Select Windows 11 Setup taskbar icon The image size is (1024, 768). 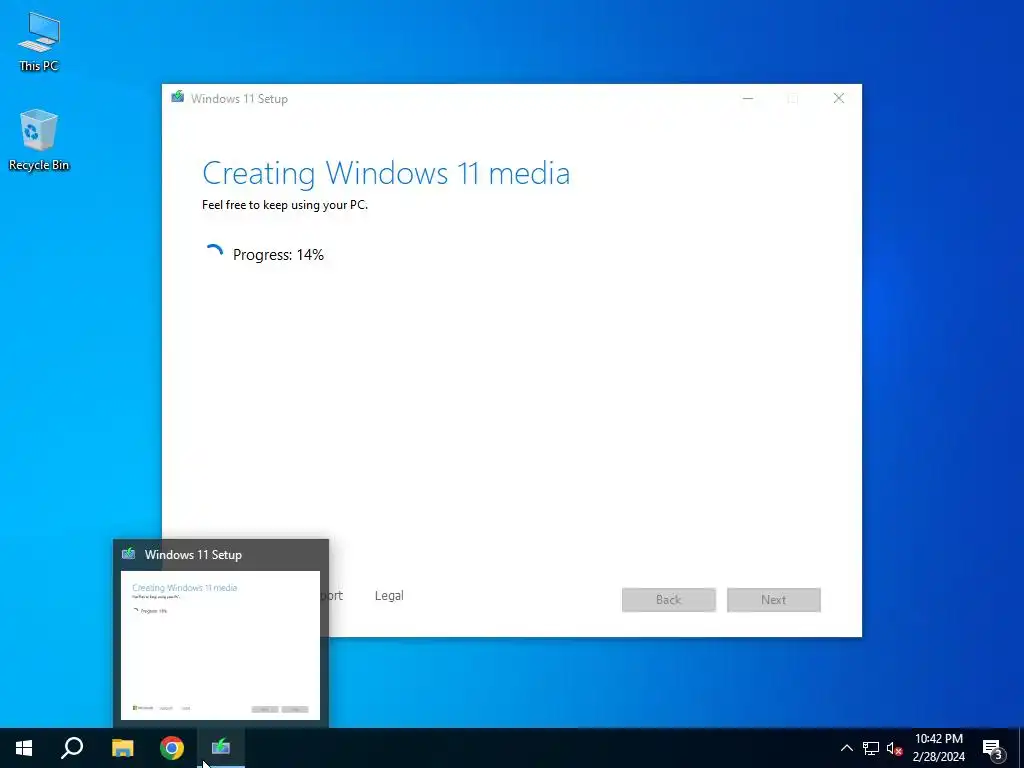[x=221, y=748]
